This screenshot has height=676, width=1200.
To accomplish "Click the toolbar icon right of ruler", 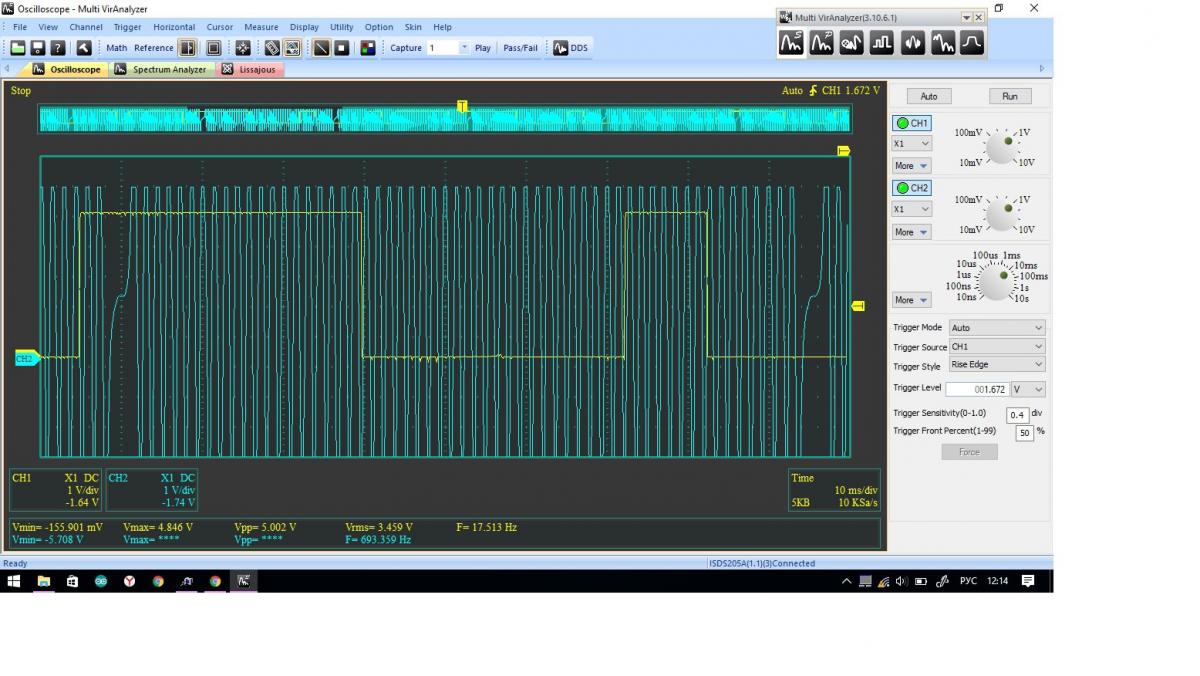I will 292,47.
